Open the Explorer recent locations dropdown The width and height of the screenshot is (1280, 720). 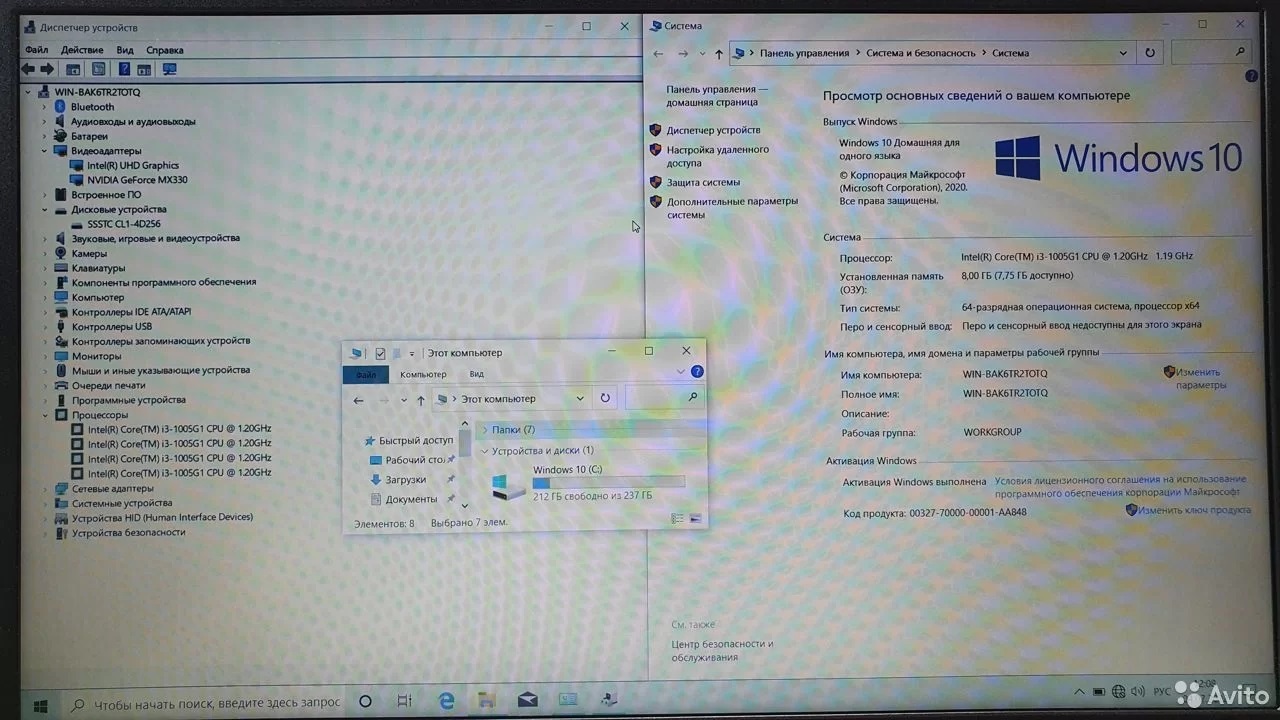coord(404,400)
